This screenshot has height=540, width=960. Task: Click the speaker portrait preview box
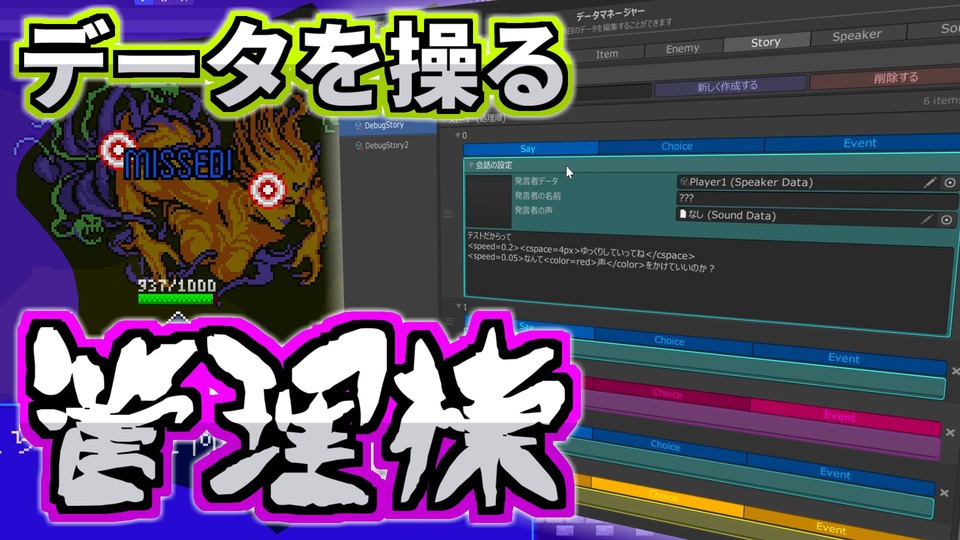[489, 201]
